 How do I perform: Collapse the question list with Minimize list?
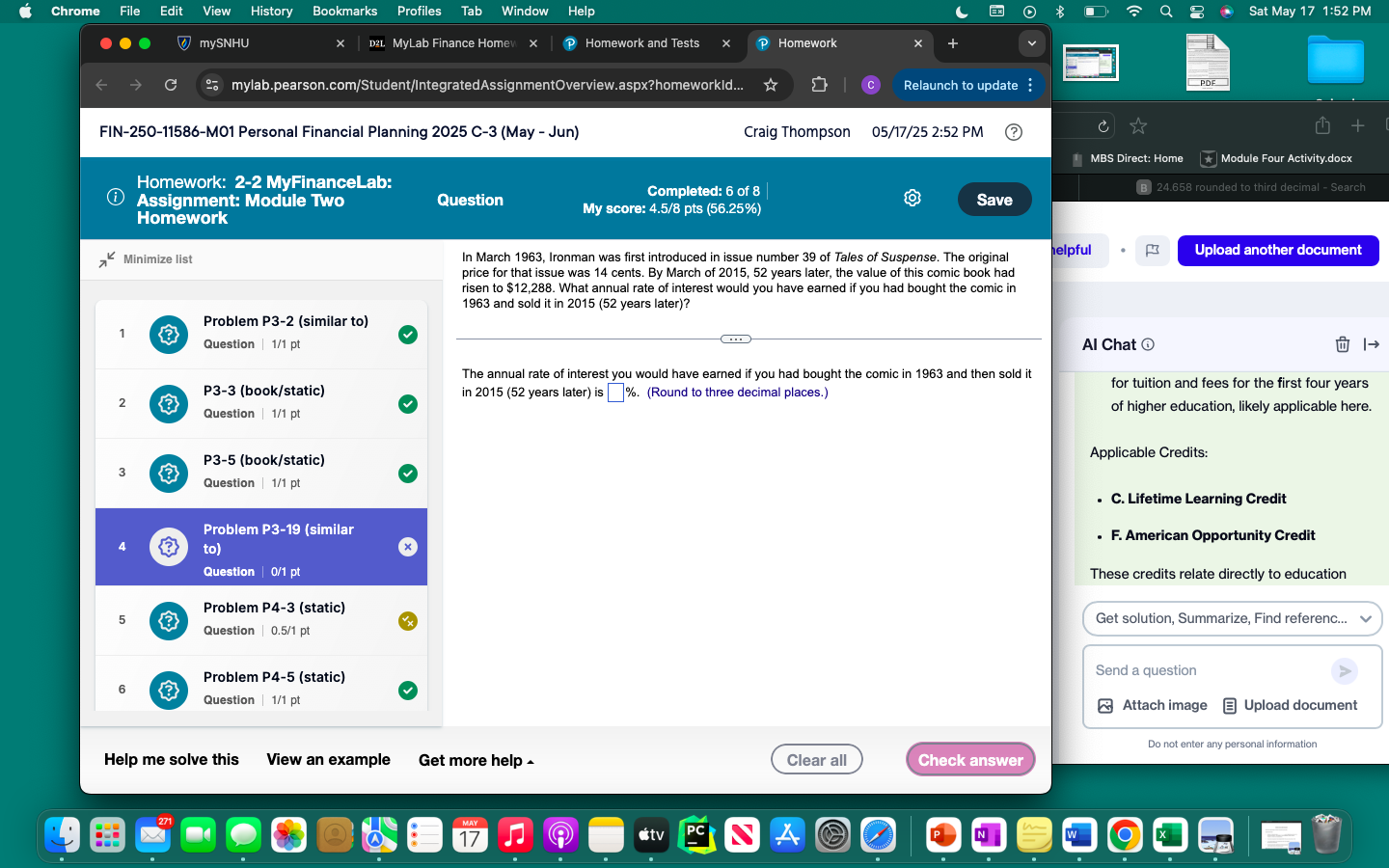pos(146,259)
